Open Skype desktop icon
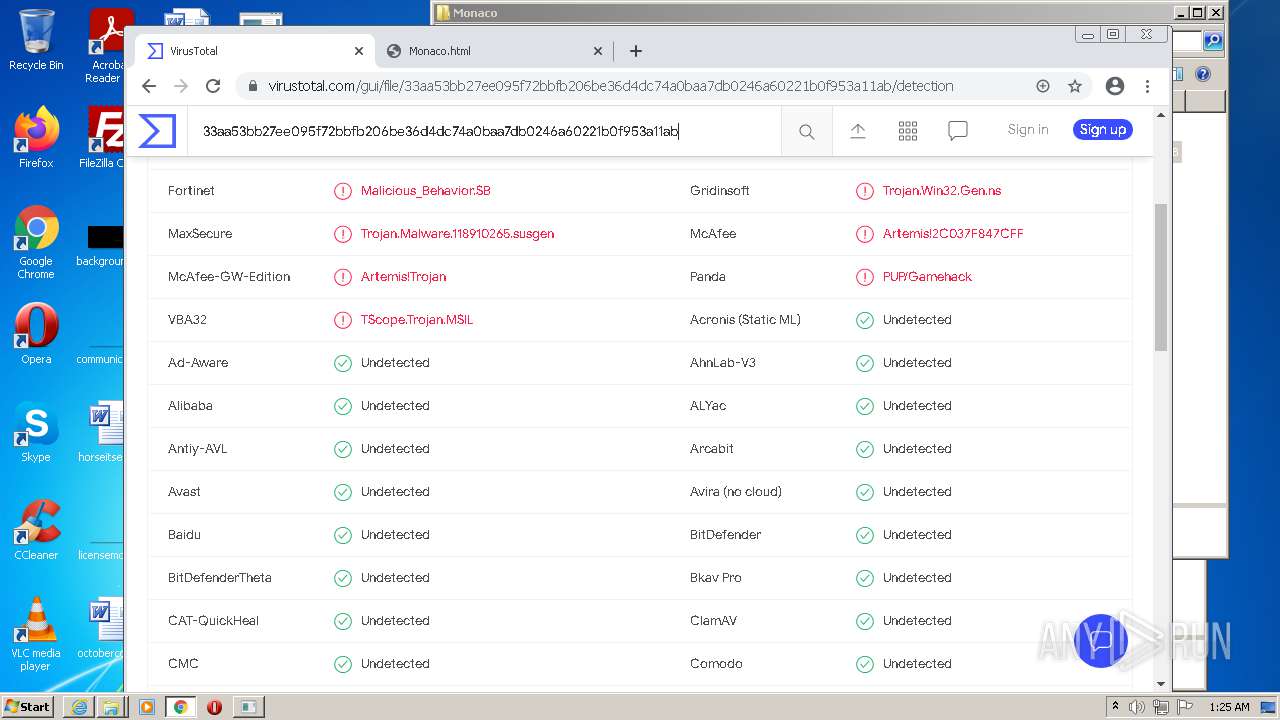1280x720 pixels. tap(36, 432)
